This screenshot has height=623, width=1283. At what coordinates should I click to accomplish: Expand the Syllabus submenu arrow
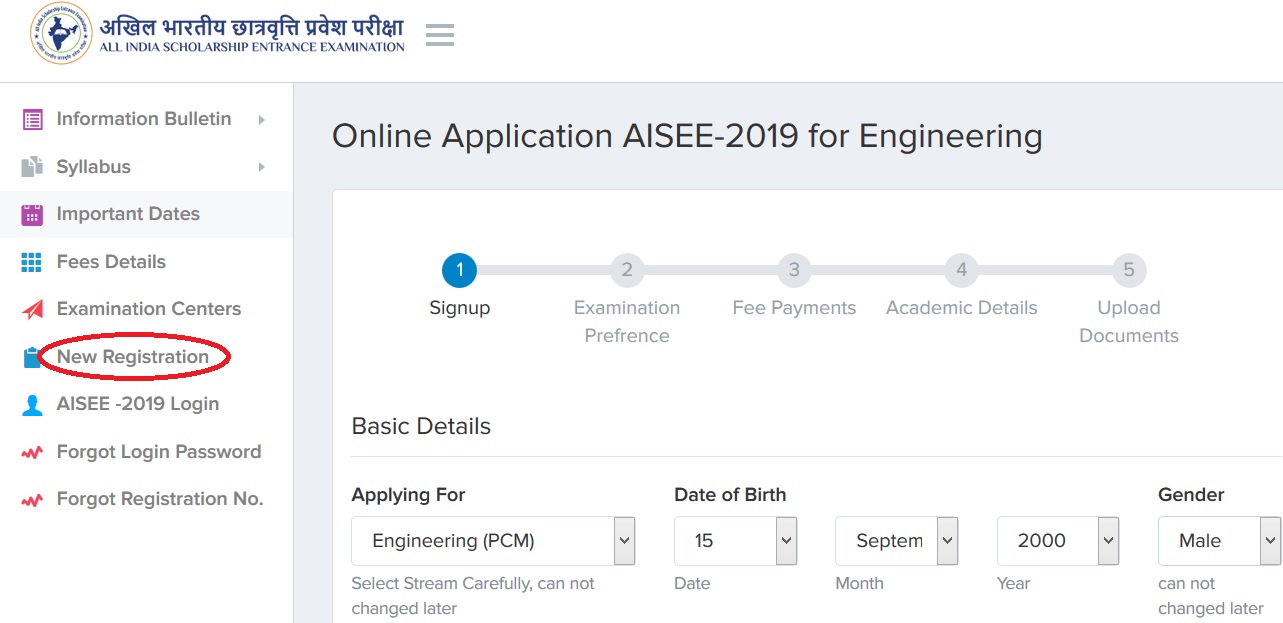(x=262, y=167)
